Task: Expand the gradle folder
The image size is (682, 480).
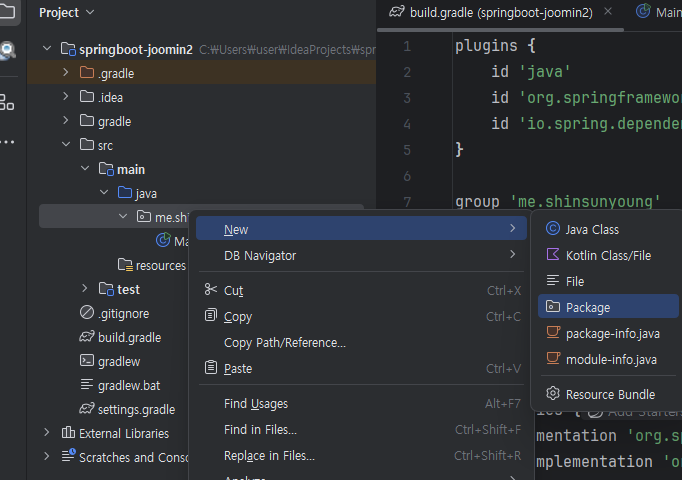Action: 66,120
